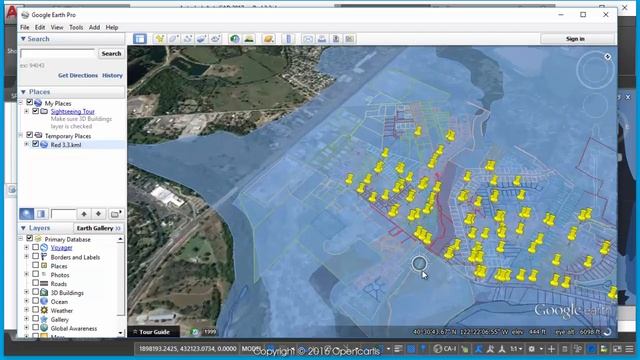This screenshot has height=360, width=640.
Task: Enable the Weather layer checkbox
Action: click(36, 310)
